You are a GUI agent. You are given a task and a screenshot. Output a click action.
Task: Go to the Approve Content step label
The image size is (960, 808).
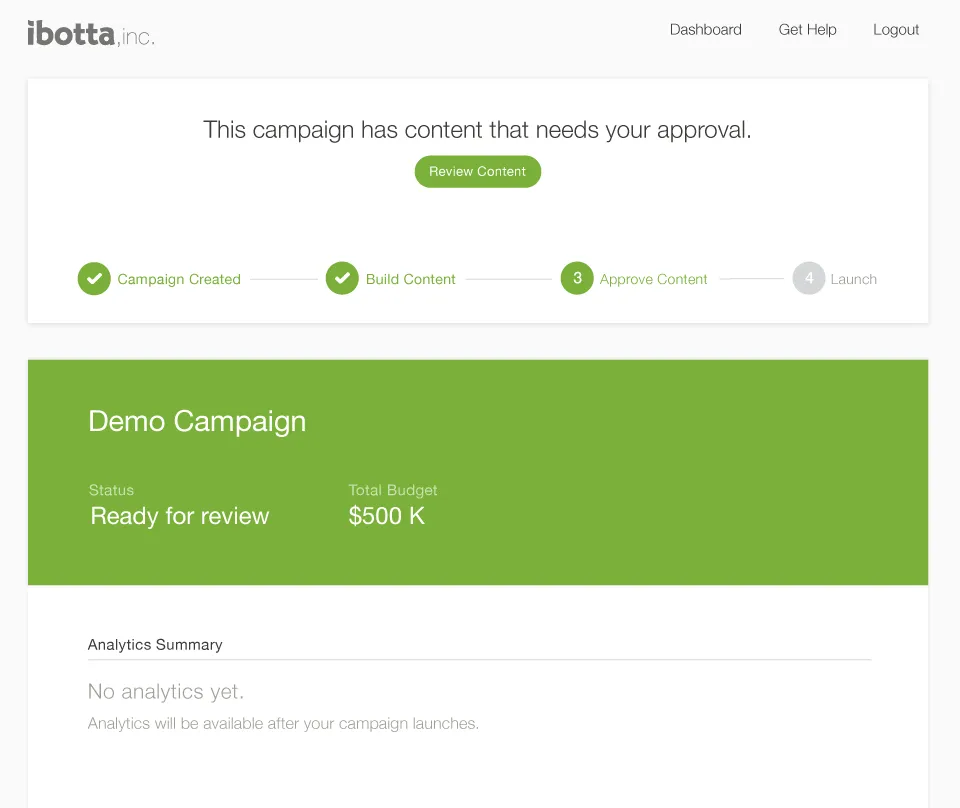coord(653,280)
